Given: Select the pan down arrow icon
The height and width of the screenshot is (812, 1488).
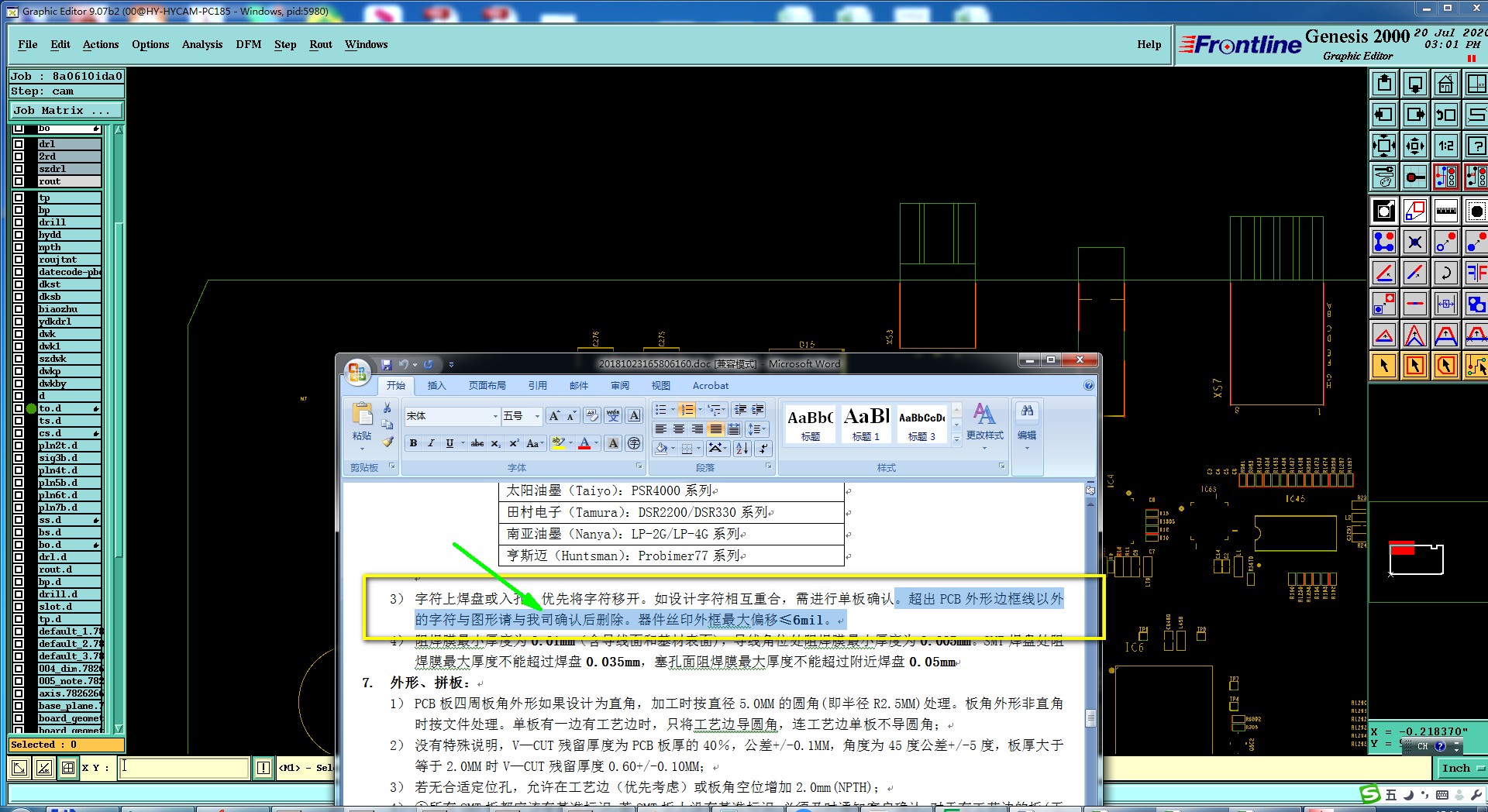Looking at the screenshot, I should (1415, 84).
